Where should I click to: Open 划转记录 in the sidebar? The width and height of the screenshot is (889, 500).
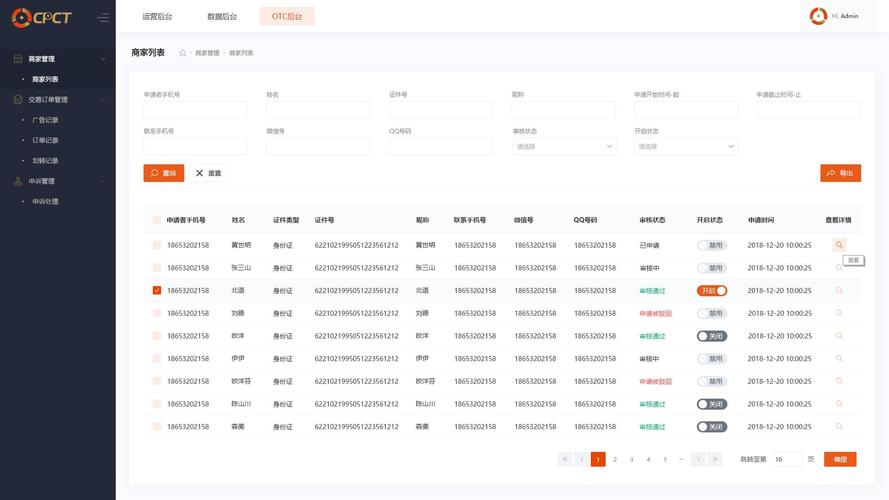coord(45,161)
